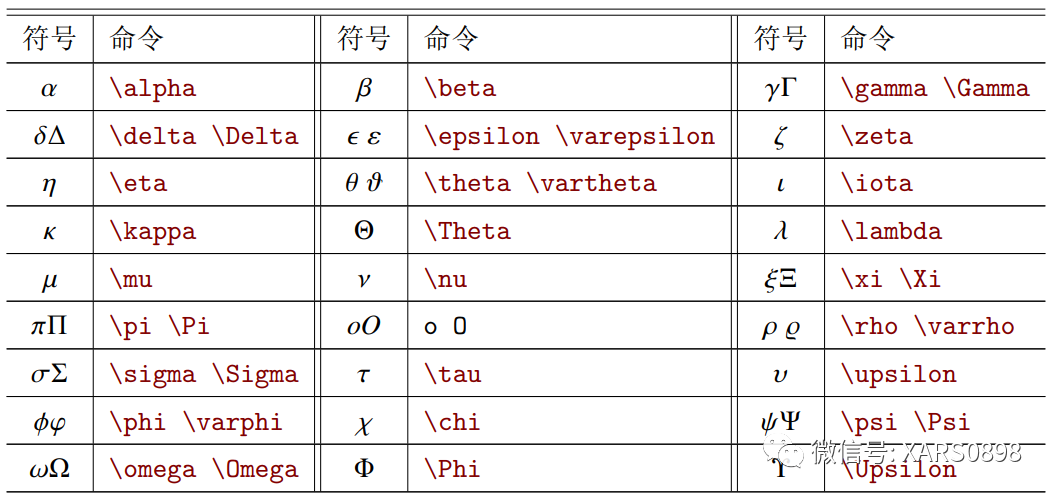Click the capital Theta symbol
The height and width of the screenshot is (499, 1056).
point(364,231)
